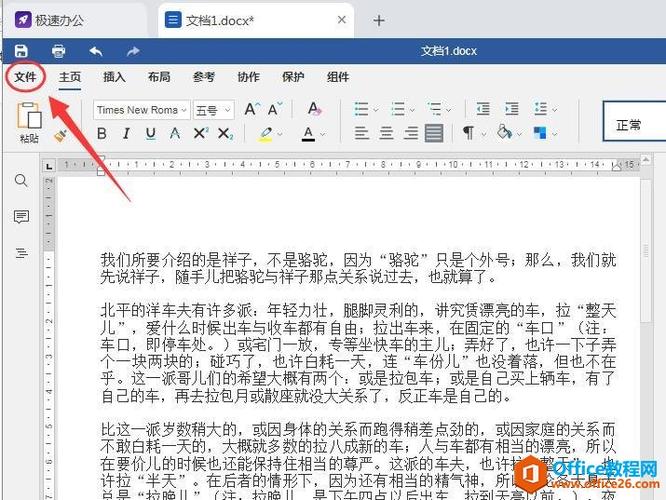Align text left
Viewport: 666px width, 500px height.
(x=361, y=133)
